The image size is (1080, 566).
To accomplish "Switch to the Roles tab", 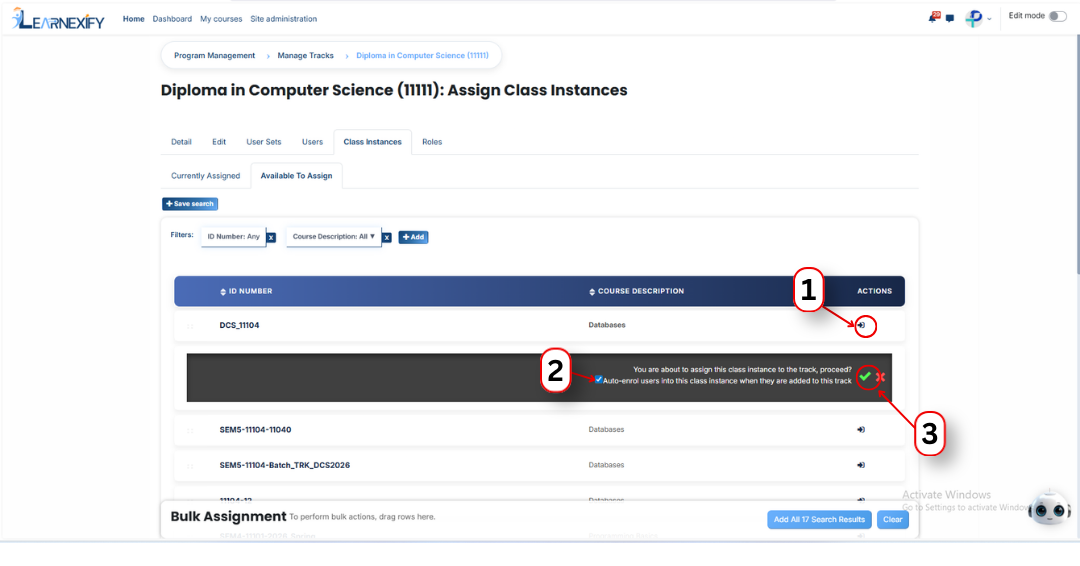I will click(x=432, y=142).
